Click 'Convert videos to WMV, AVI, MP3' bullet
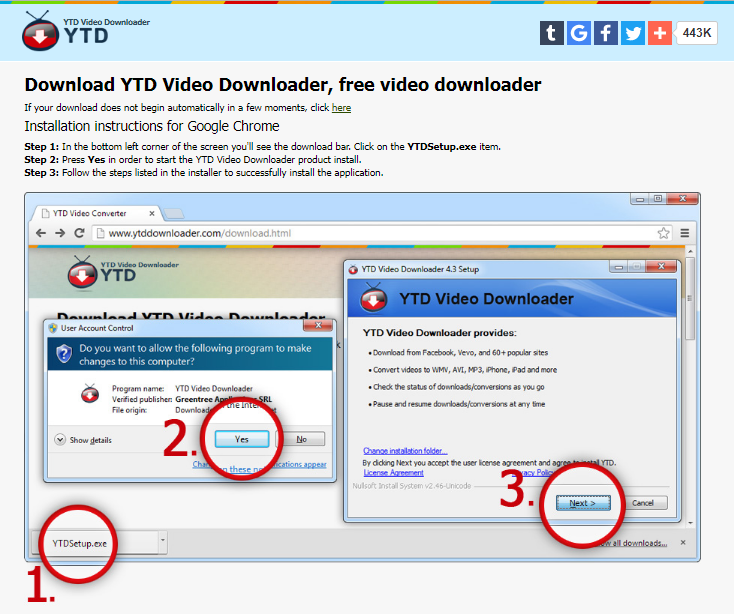This screenshot has width=734, height=614. tap(462, 370)
